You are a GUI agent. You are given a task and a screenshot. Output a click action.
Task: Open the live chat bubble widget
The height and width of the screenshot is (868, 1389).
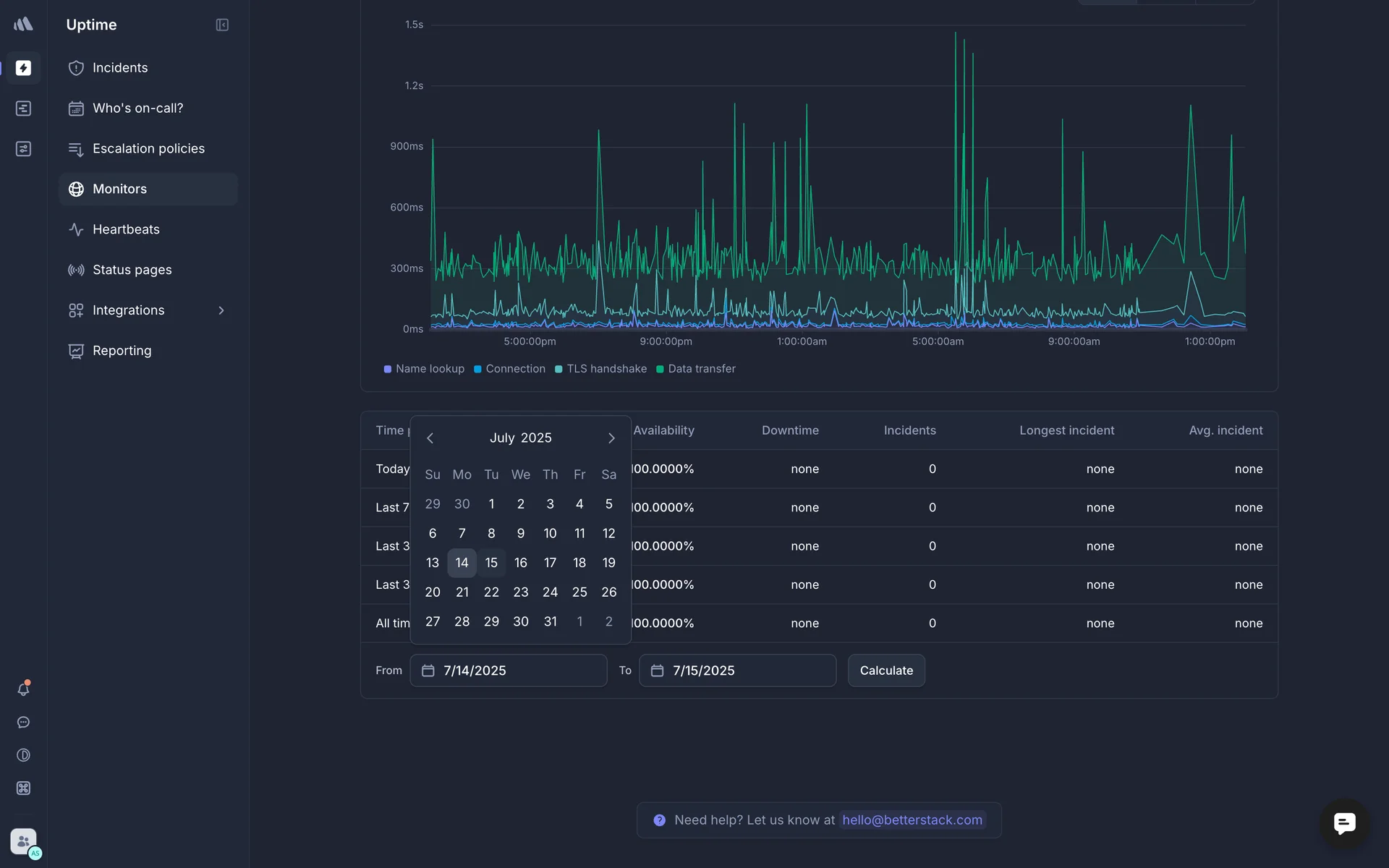coord(1344,822)
